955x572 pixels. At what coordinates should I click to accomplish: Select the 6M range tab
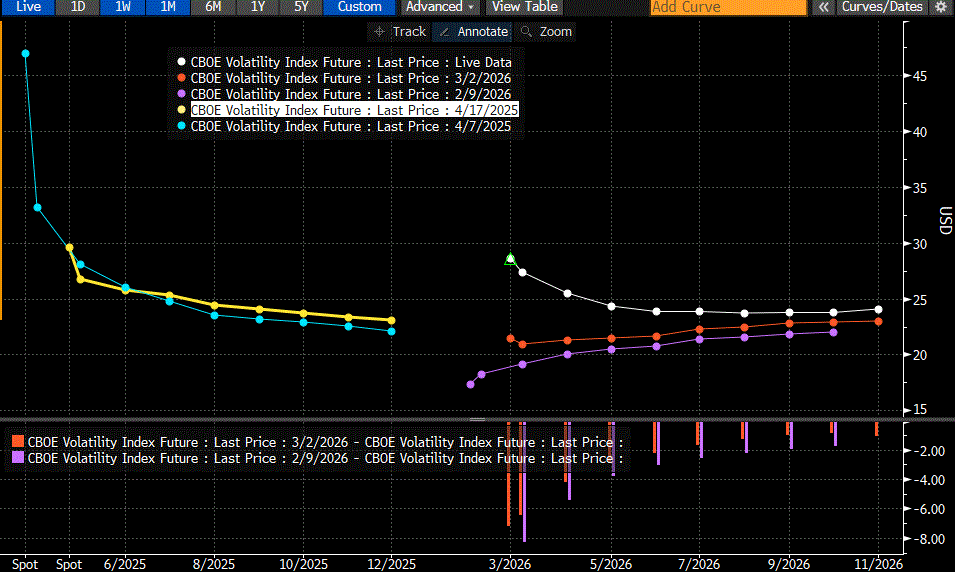coord(213,7)
